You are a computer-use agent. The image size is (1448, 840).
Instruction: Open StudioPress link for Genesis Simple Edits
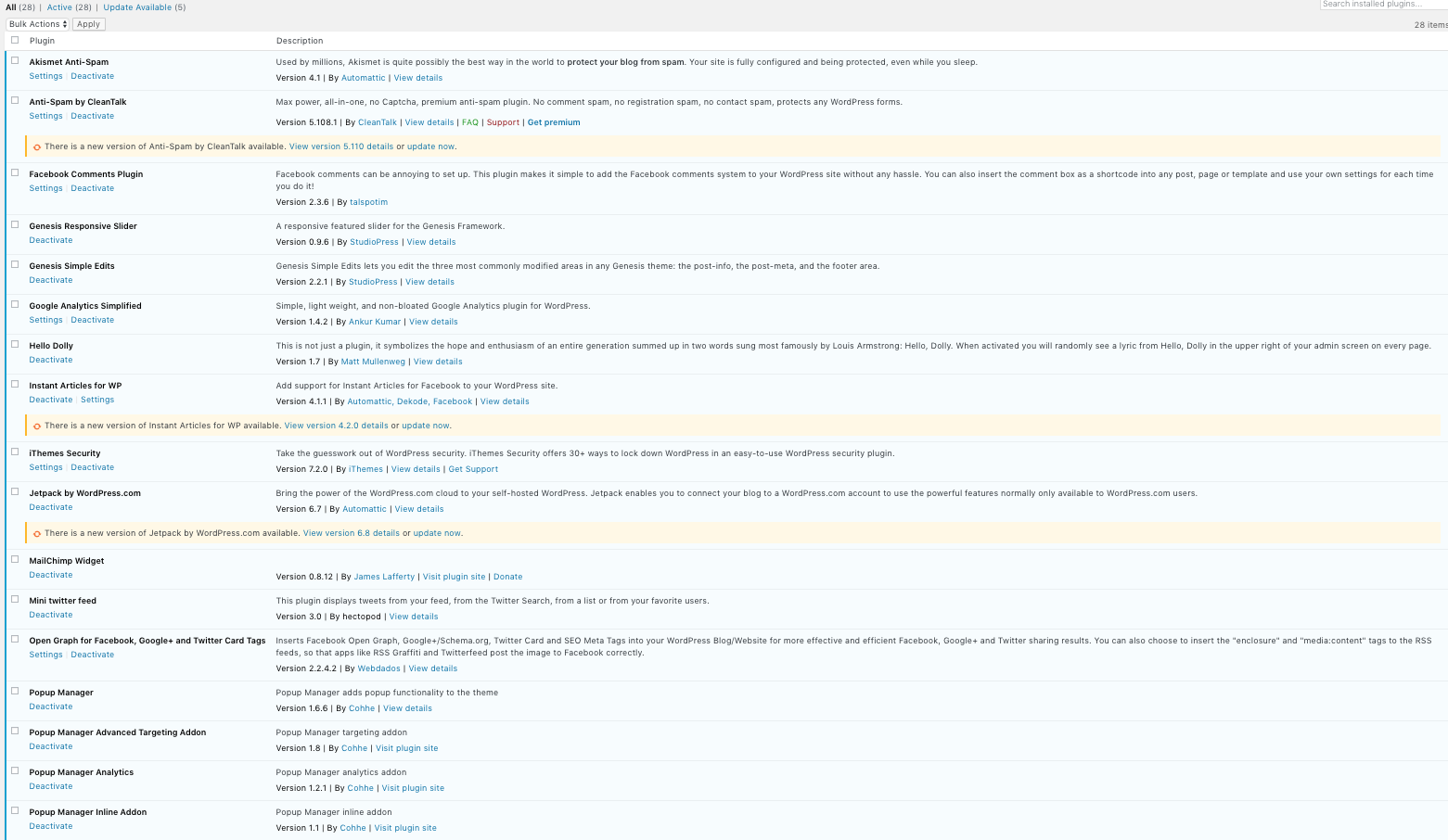tap(373, 282)
